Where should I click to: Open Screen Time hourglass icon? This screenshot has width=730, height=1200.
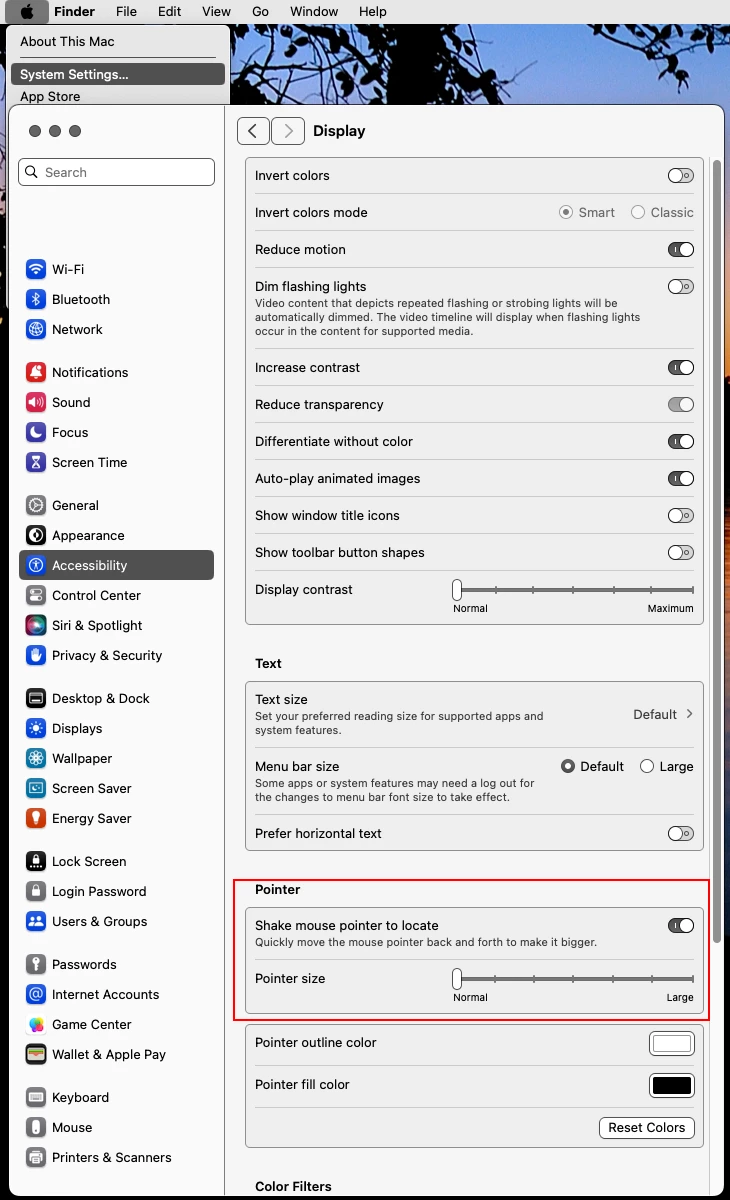click(36, 462)
